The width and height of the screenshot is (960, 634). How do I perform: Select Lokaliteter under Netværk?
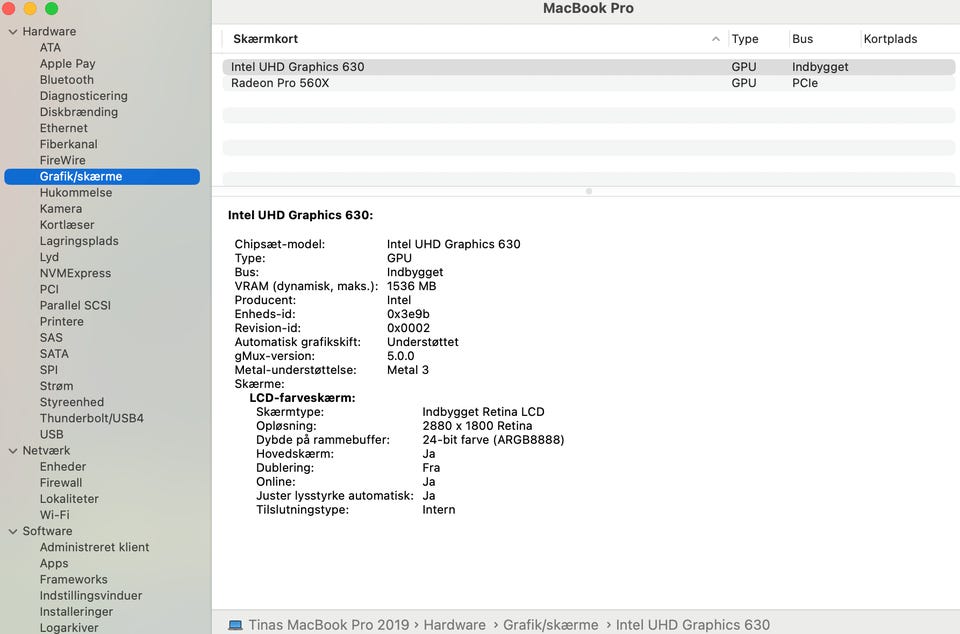69,499
